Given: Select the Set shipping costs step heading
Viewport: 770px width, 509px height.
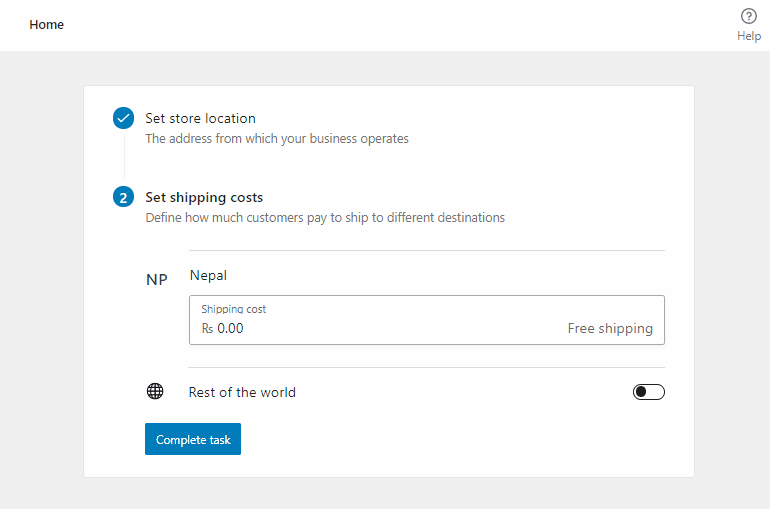Looking at the screenshot, I should tap(204, 197).
